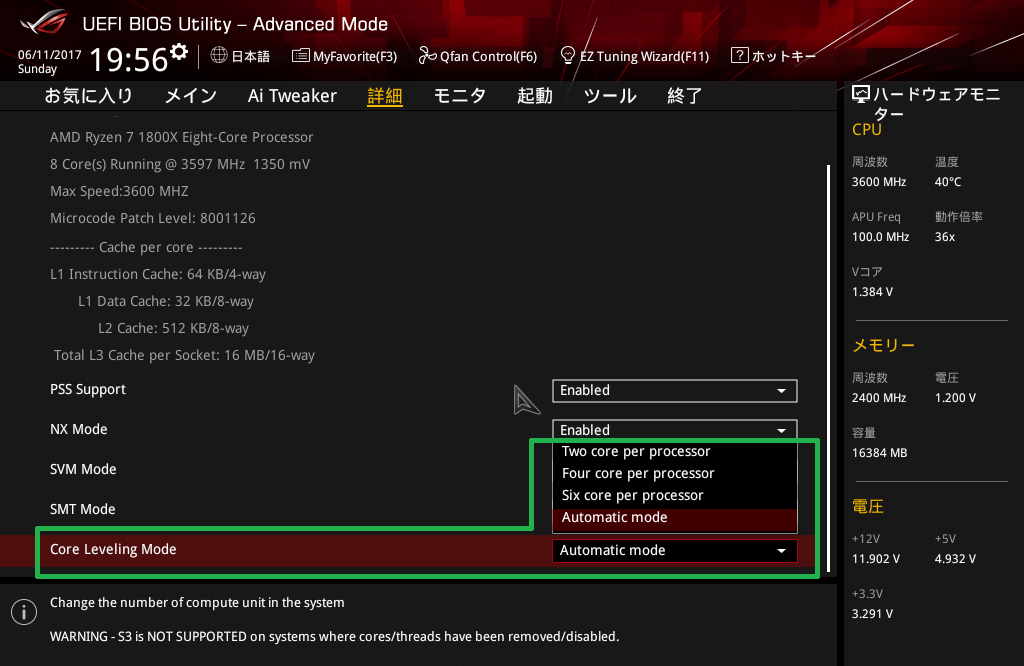Select the SVM Mode setting row
The width and height of the screenshot is (1024, 666).
(x=83, y=469)
